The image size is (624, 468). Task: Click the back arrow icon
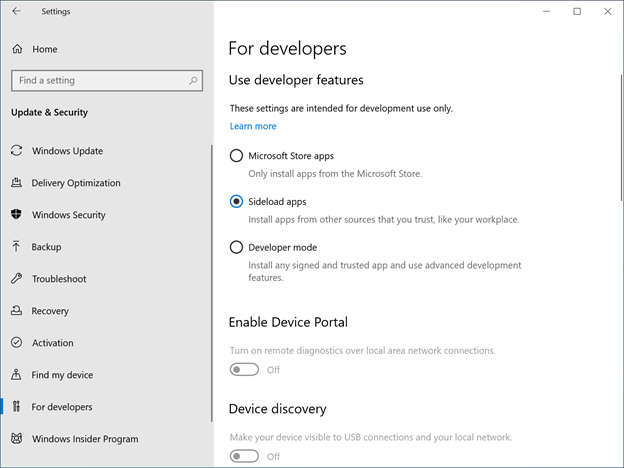(16, 12)
